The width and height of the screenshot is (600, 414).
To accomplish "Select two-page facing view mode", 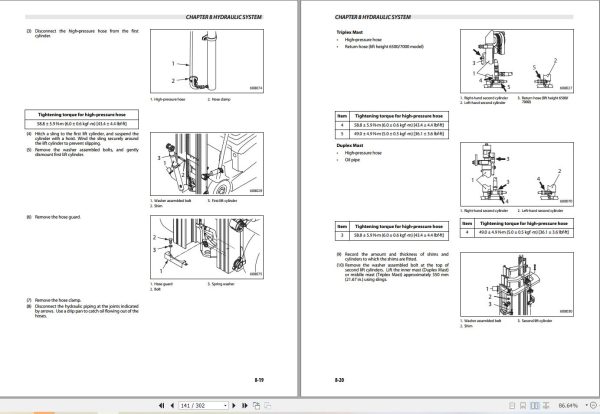I will [x=535, y=405].
